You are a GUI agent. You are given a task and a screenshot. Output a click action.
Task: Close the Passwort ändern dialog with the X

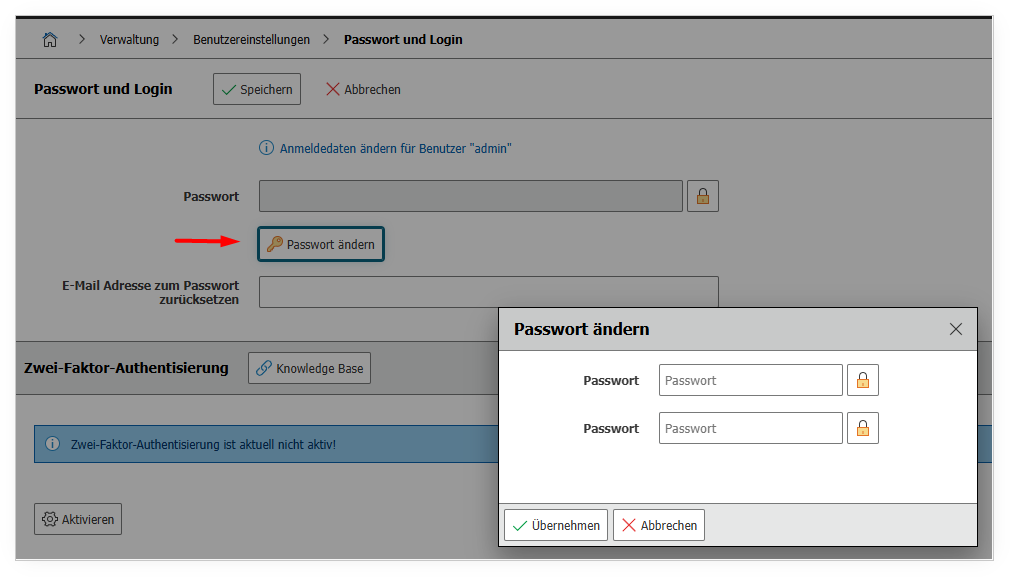click(955, 328)
